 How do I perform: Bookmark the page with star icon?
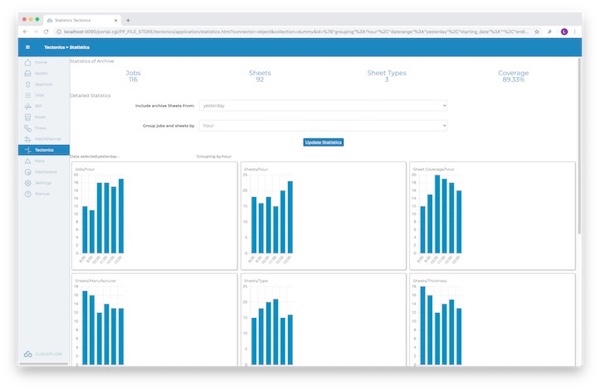pyautogui.click(x=537, y=32)
